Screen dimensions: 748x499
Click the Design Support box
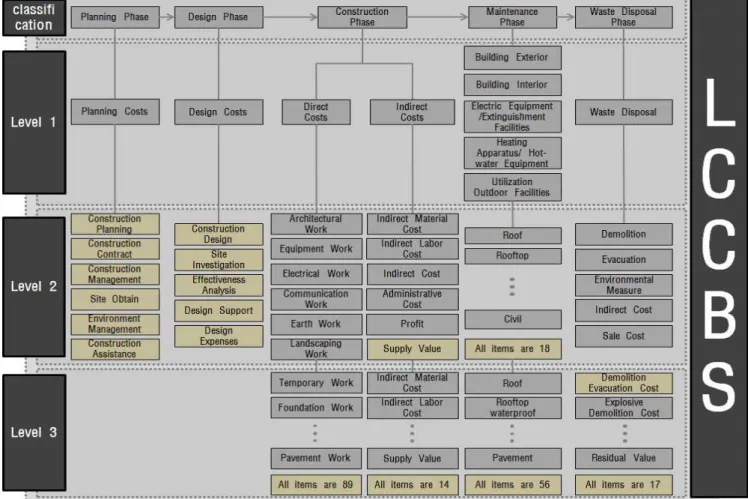[218, 311]
